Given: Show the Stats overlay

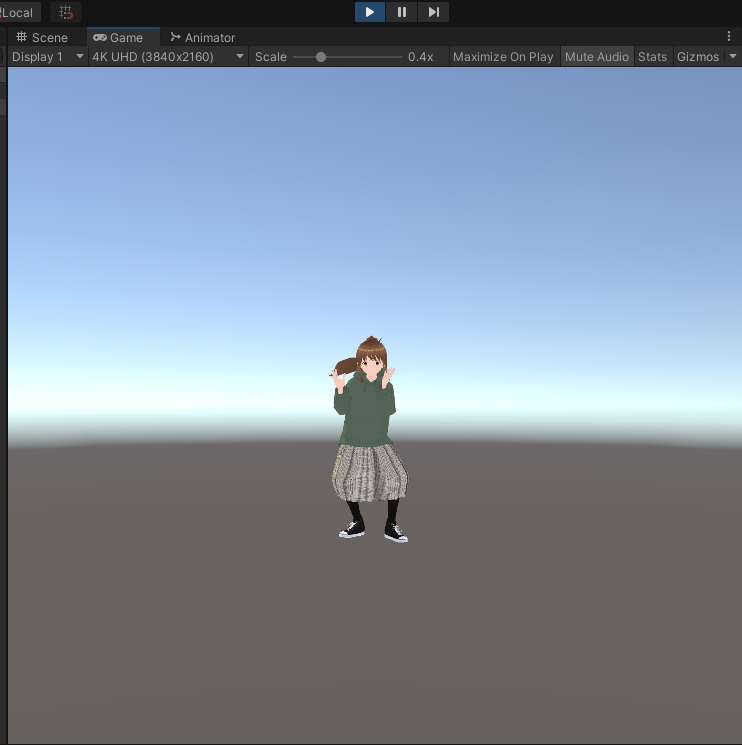Looking at the screenshot, I should (x=652, y=57).
